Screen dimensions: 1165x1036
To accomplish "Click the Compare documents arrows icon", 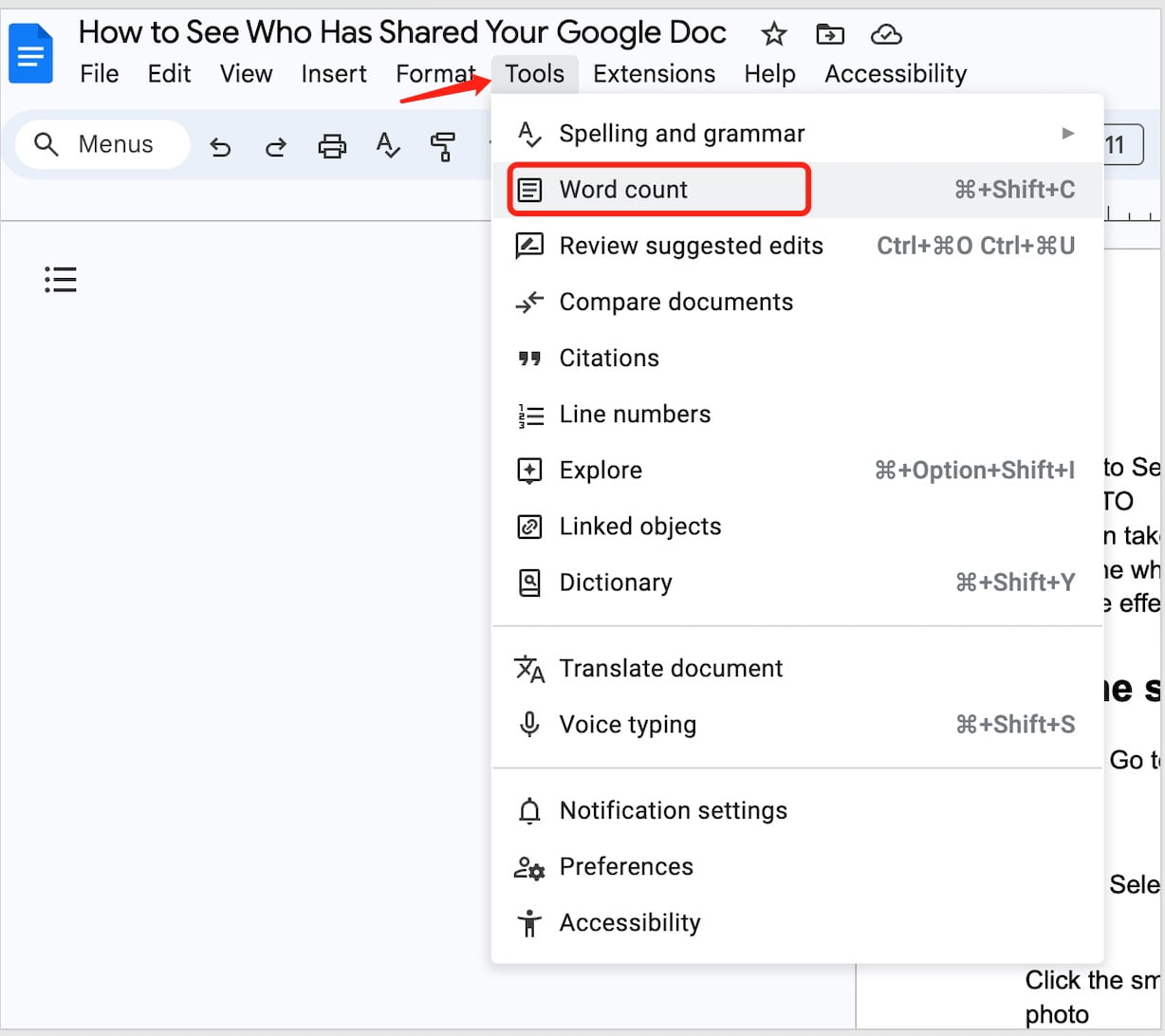I will (x=528, y=302).
